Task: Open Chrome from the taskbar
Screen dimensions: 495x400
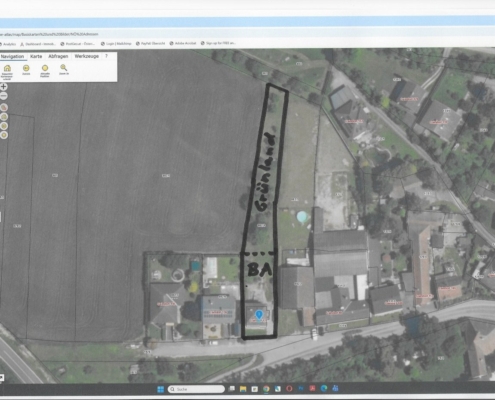Action: tap(266, 389)
